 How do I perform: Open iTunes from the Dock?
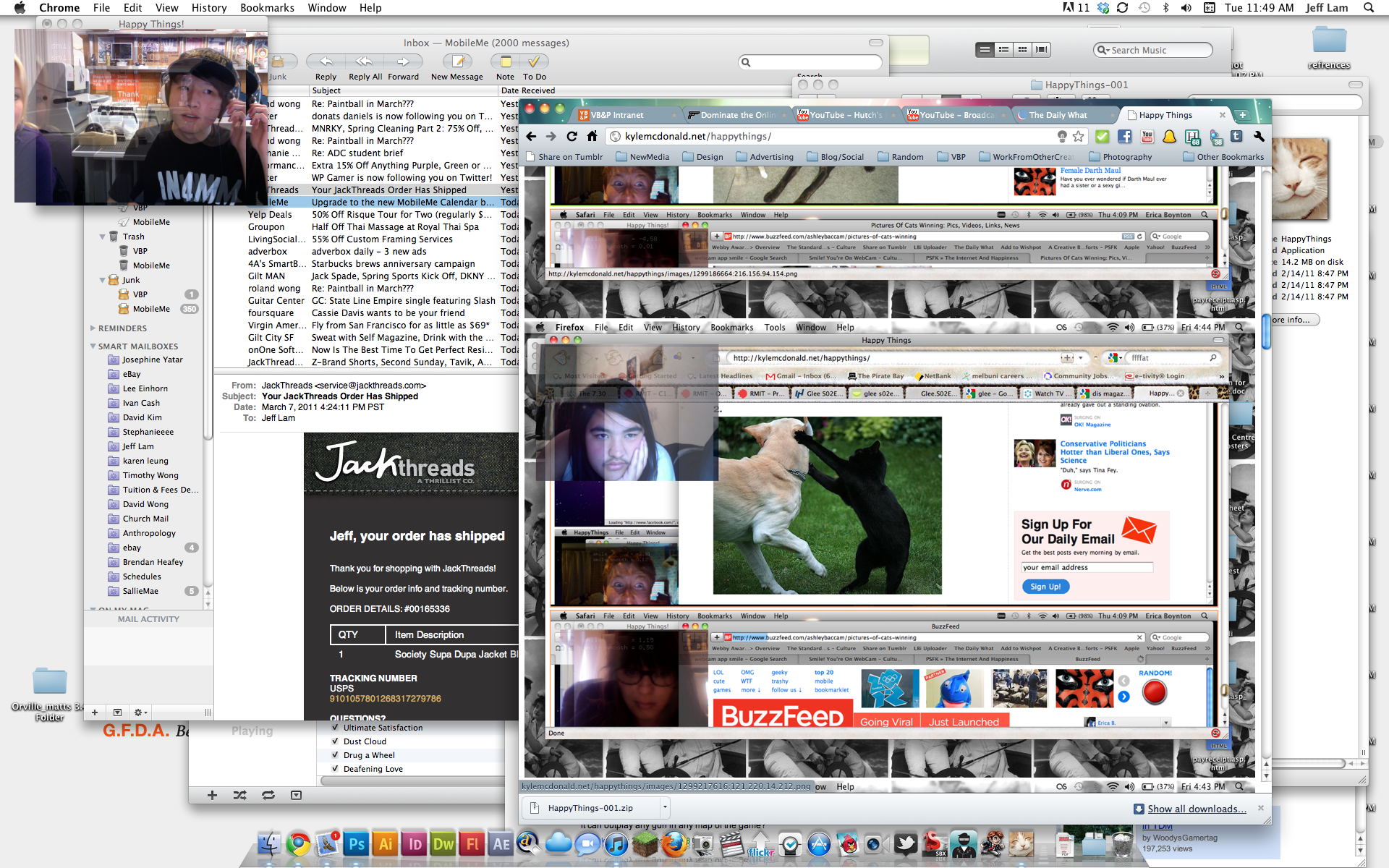[616, 843]
